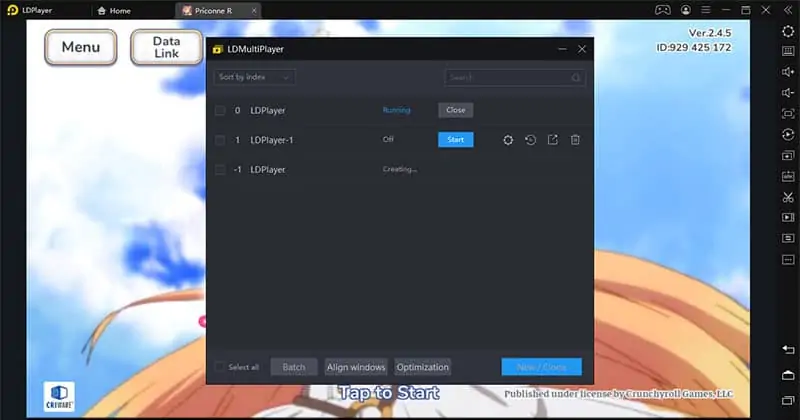Enable the Select all checkbox
The image size is (800, 420).
[220, 367]
